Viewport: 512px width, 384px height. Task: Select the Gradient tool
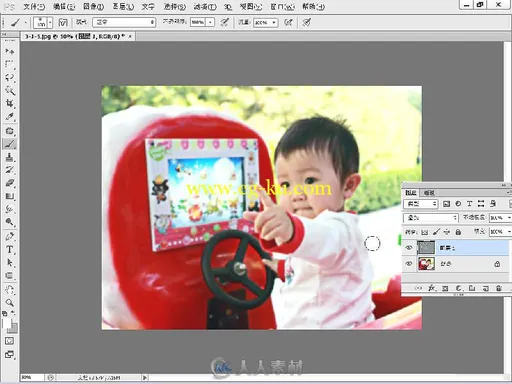click(9, 196)
